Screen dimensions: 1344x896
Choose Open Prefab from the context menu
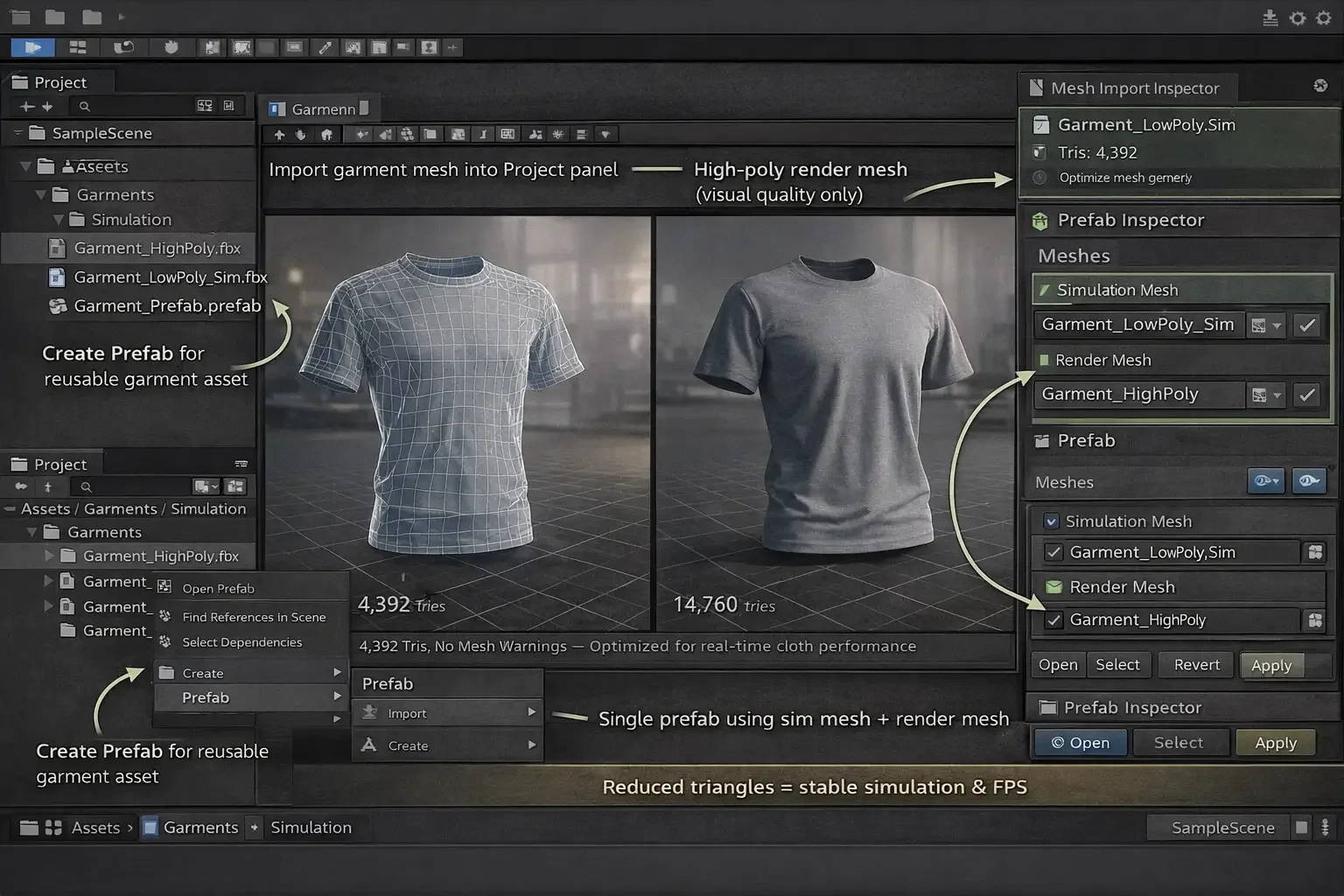pos(217,587)
